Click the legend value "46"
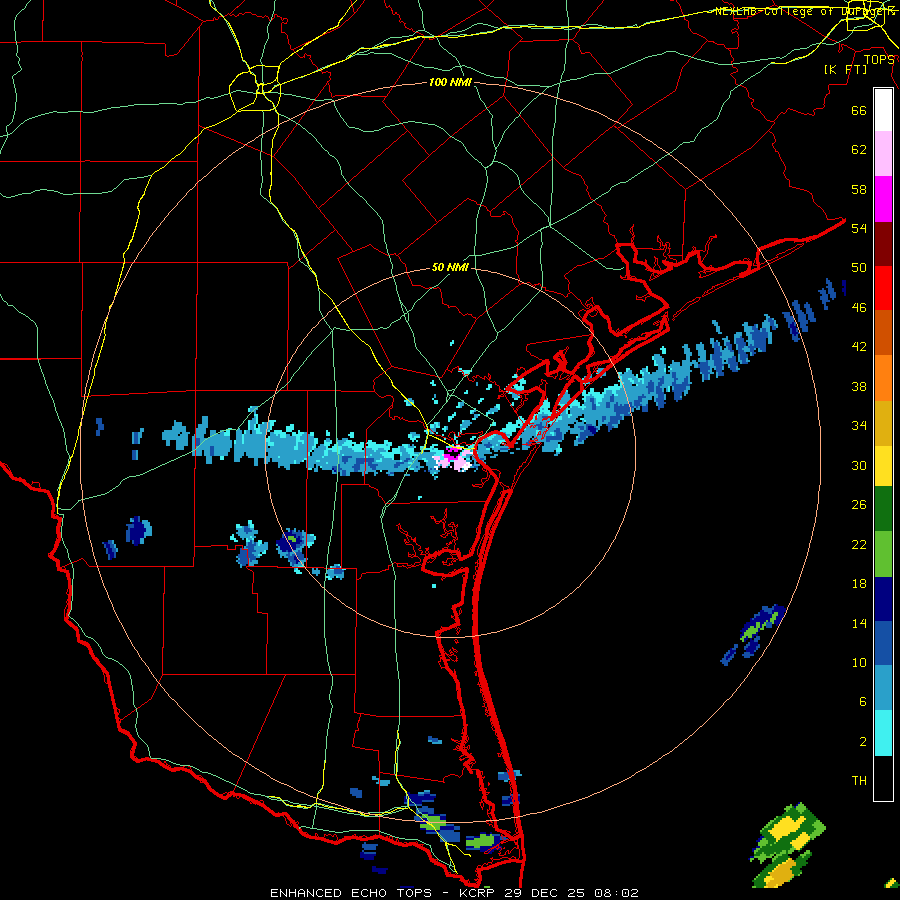The height and width of the screenshot is (900, 900). [x=859, y=308]
